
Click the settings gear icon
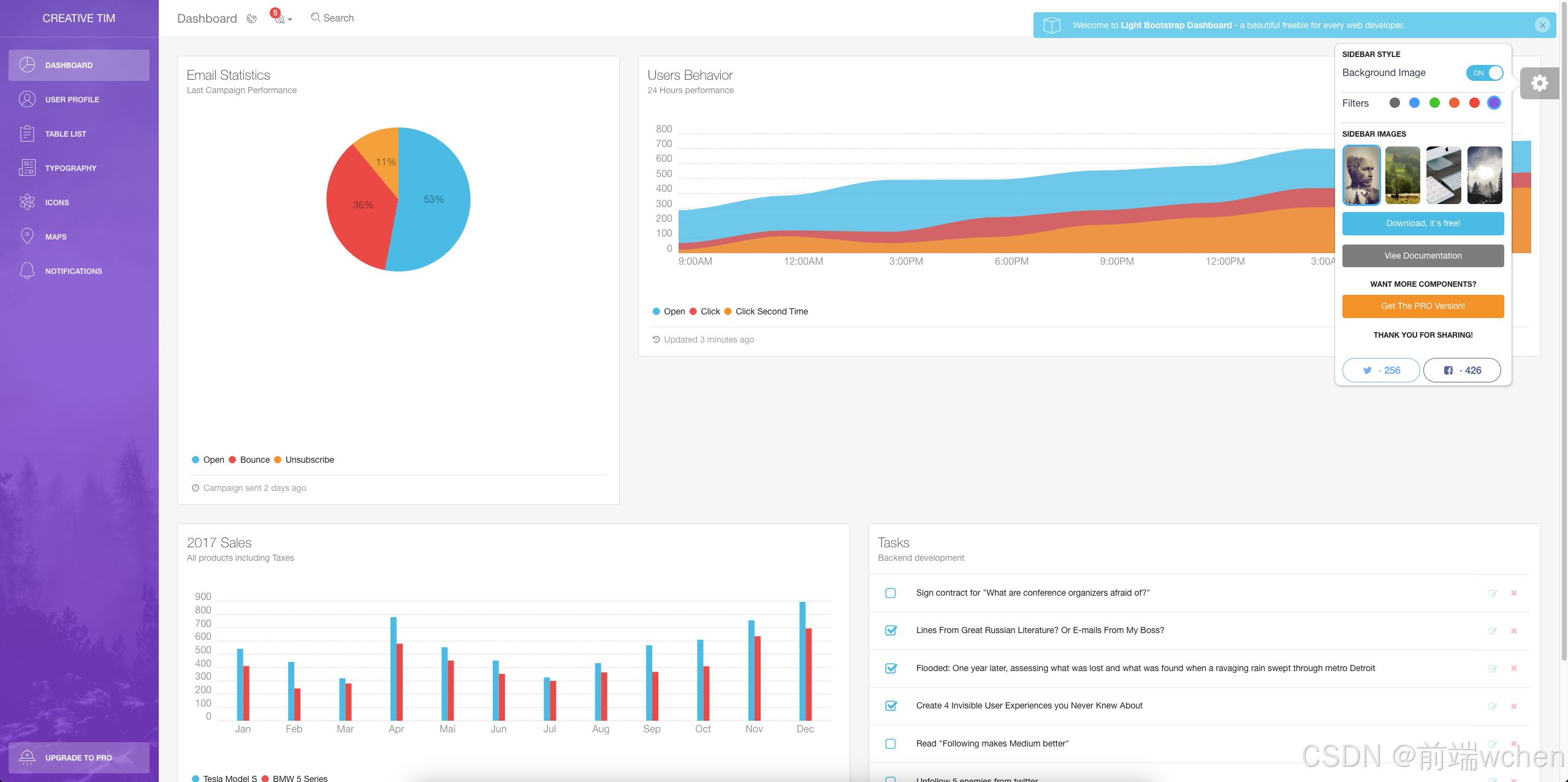pos(1539,83)
